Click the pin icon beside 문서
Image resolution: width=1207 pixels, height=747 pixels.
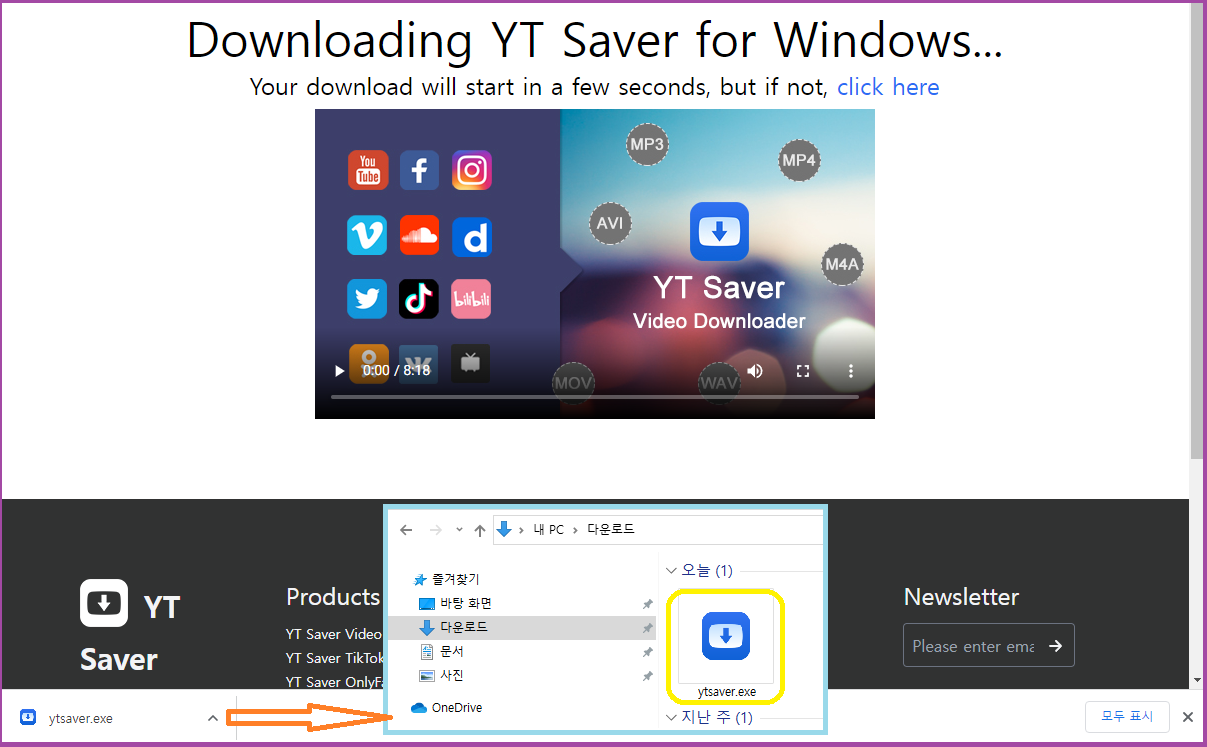point(647,652)
